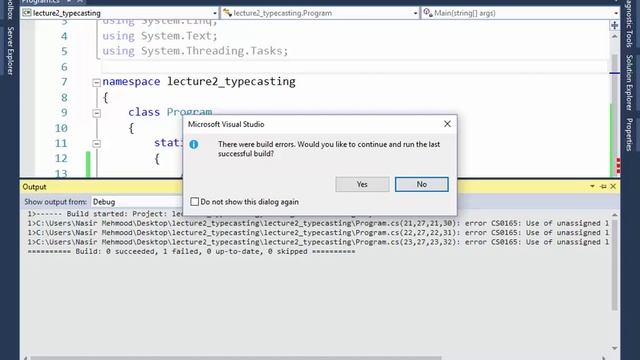Click the Output pane scroll up arrow
This screenshot has height=360, width=640.
615,214
